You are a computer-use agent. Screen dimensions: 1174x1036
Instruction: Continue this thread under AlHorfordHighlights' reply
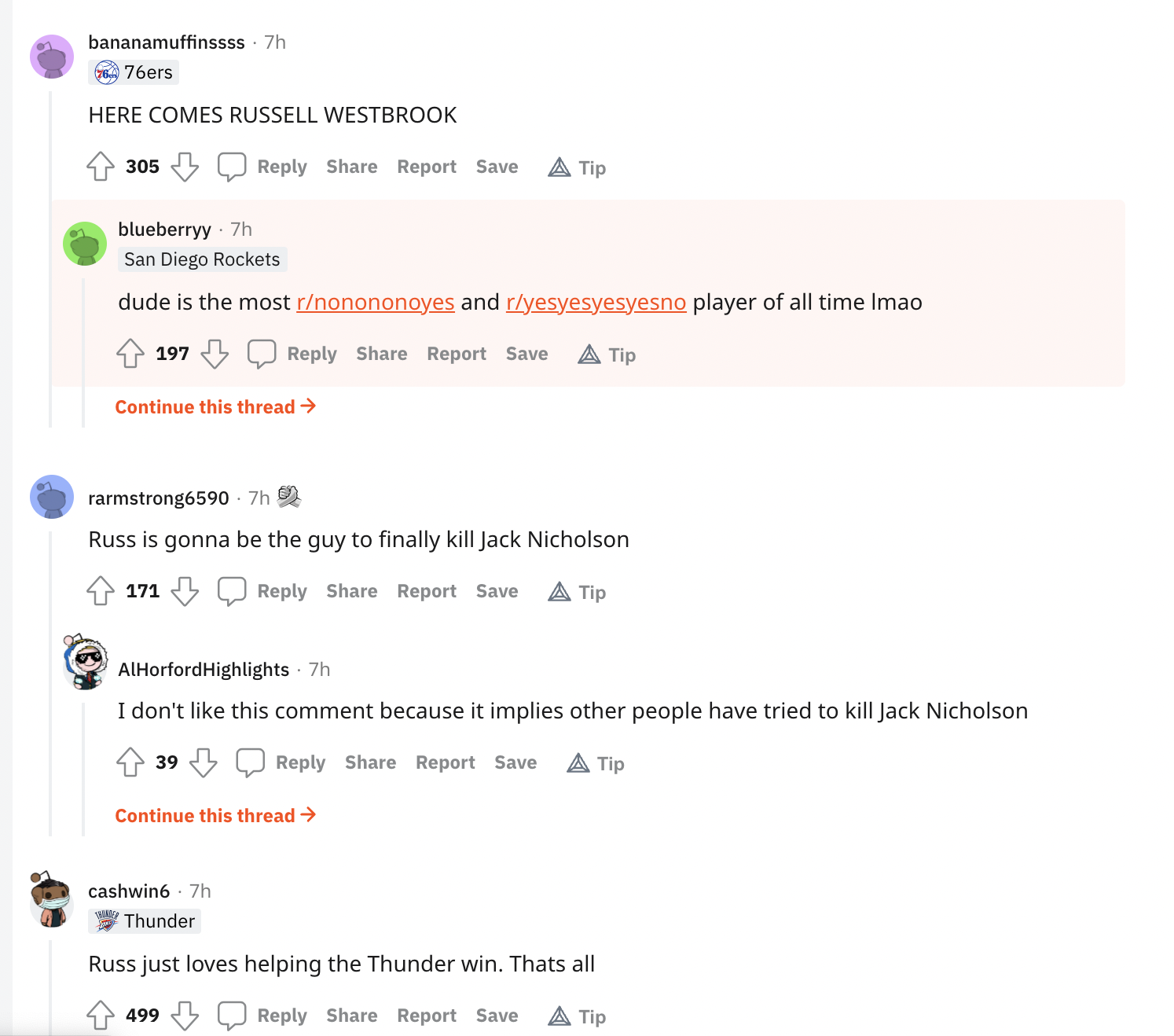215,816
